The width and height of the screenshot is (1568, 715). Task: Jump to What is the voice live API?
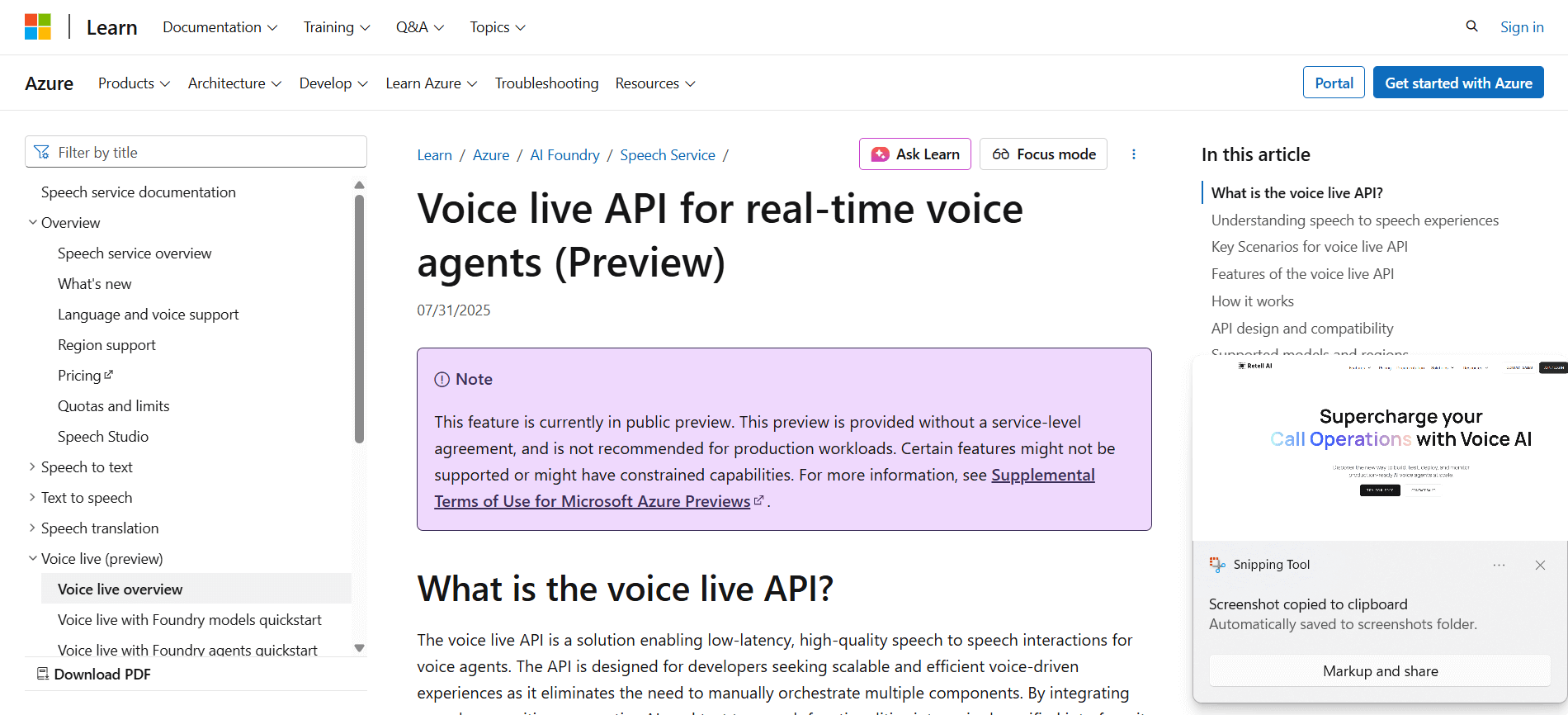pos(1296,192)
